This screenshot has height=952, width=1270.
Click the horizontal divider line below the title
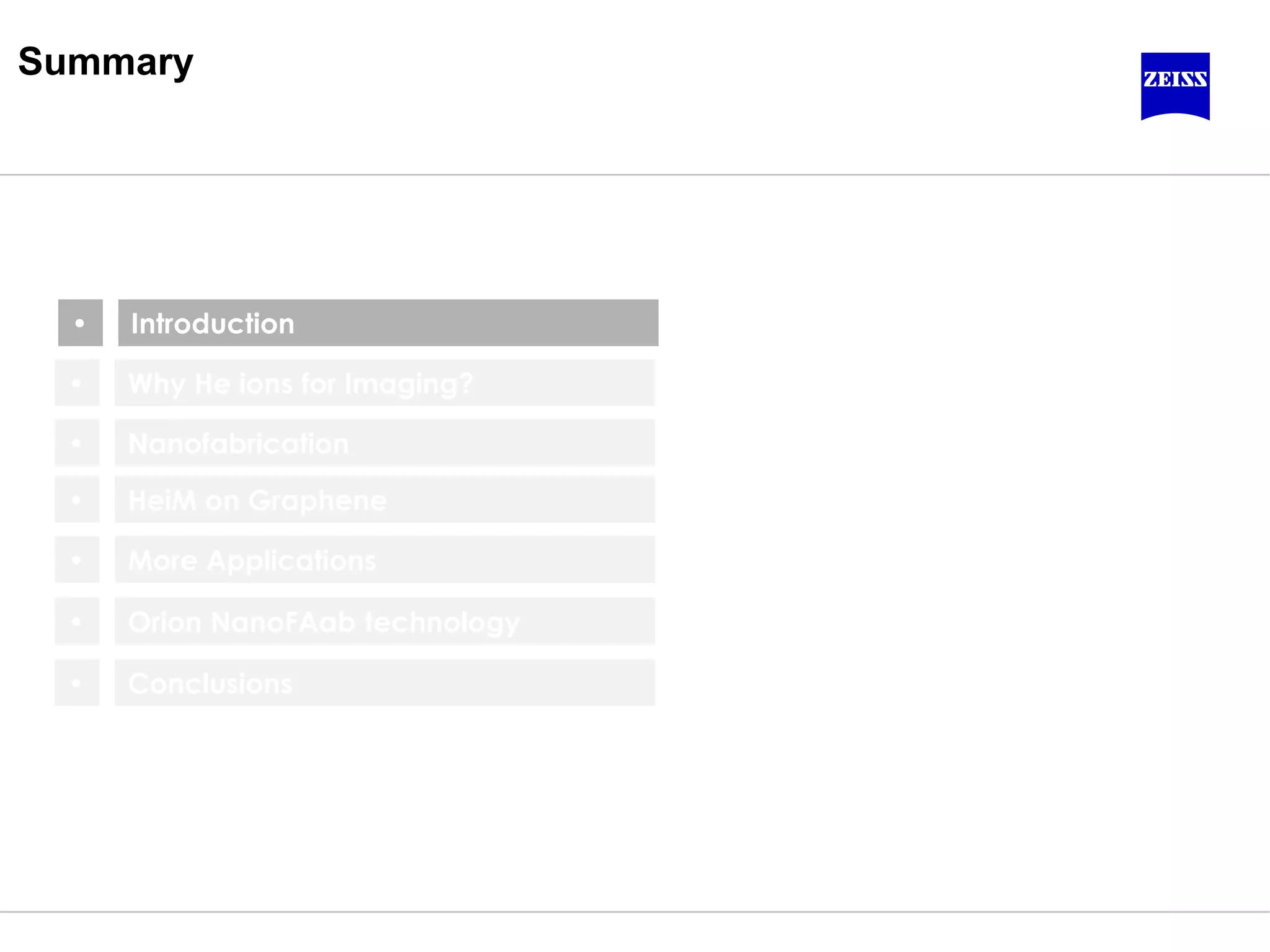[635, 175]
